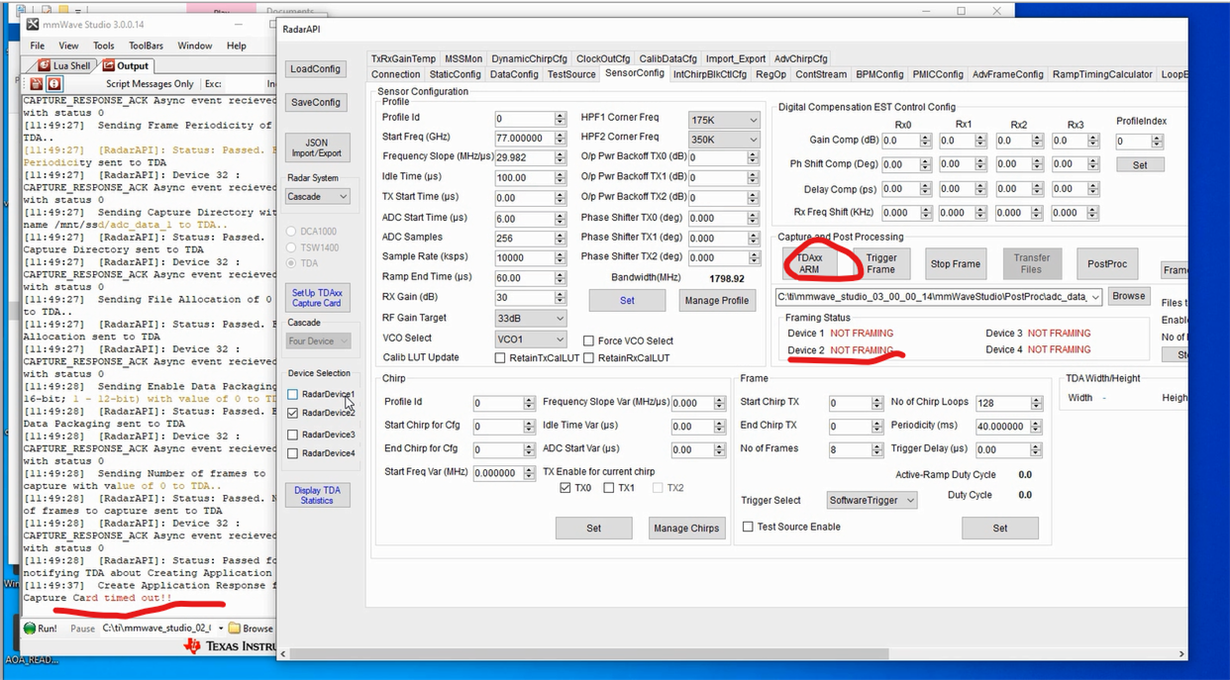The width and height of the screenshot is (1230, 680).
Task: Click the green Run! button
Action: (41, 628)
